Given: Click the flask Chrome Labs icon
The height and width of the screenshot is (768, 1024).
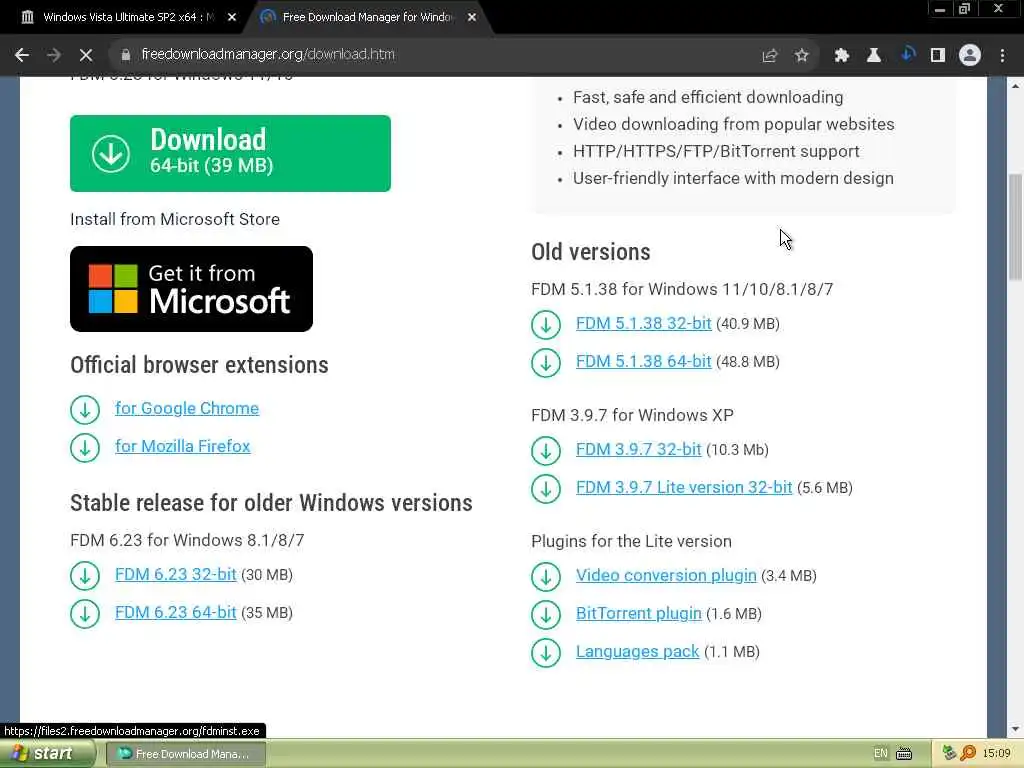Looking at the screenshot, I should pyautogui.click(x=874, y=56).
